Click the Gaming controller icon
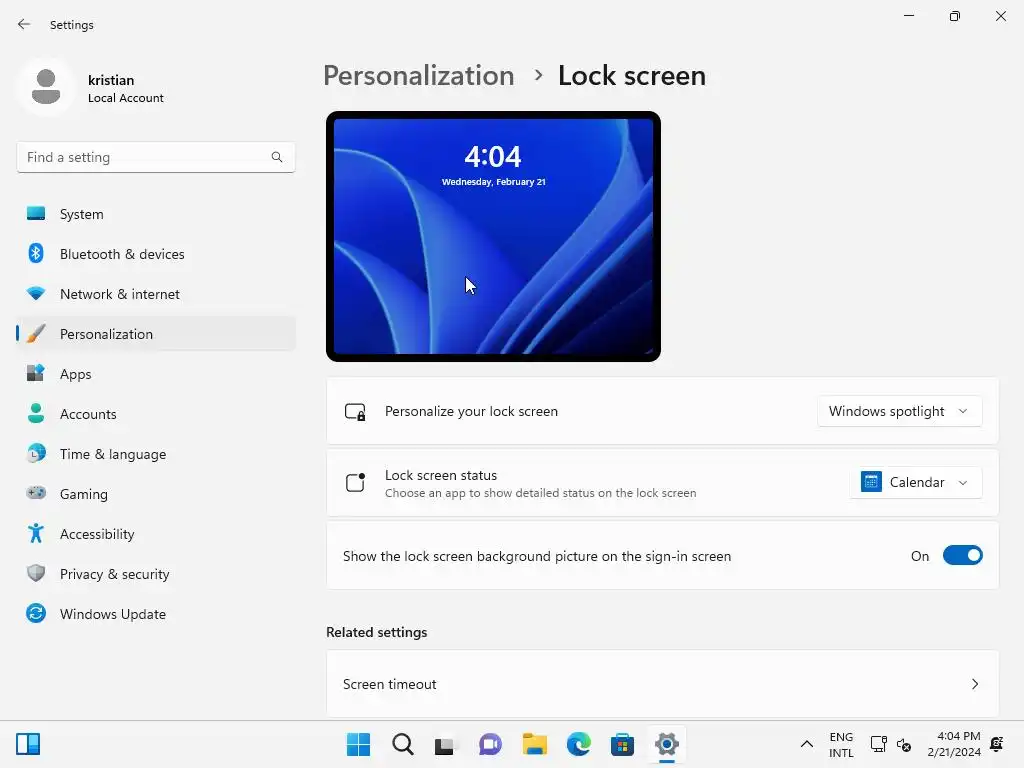Image resolution: width=1024 pixels, height=768 pixels. [x=36, y=493]
